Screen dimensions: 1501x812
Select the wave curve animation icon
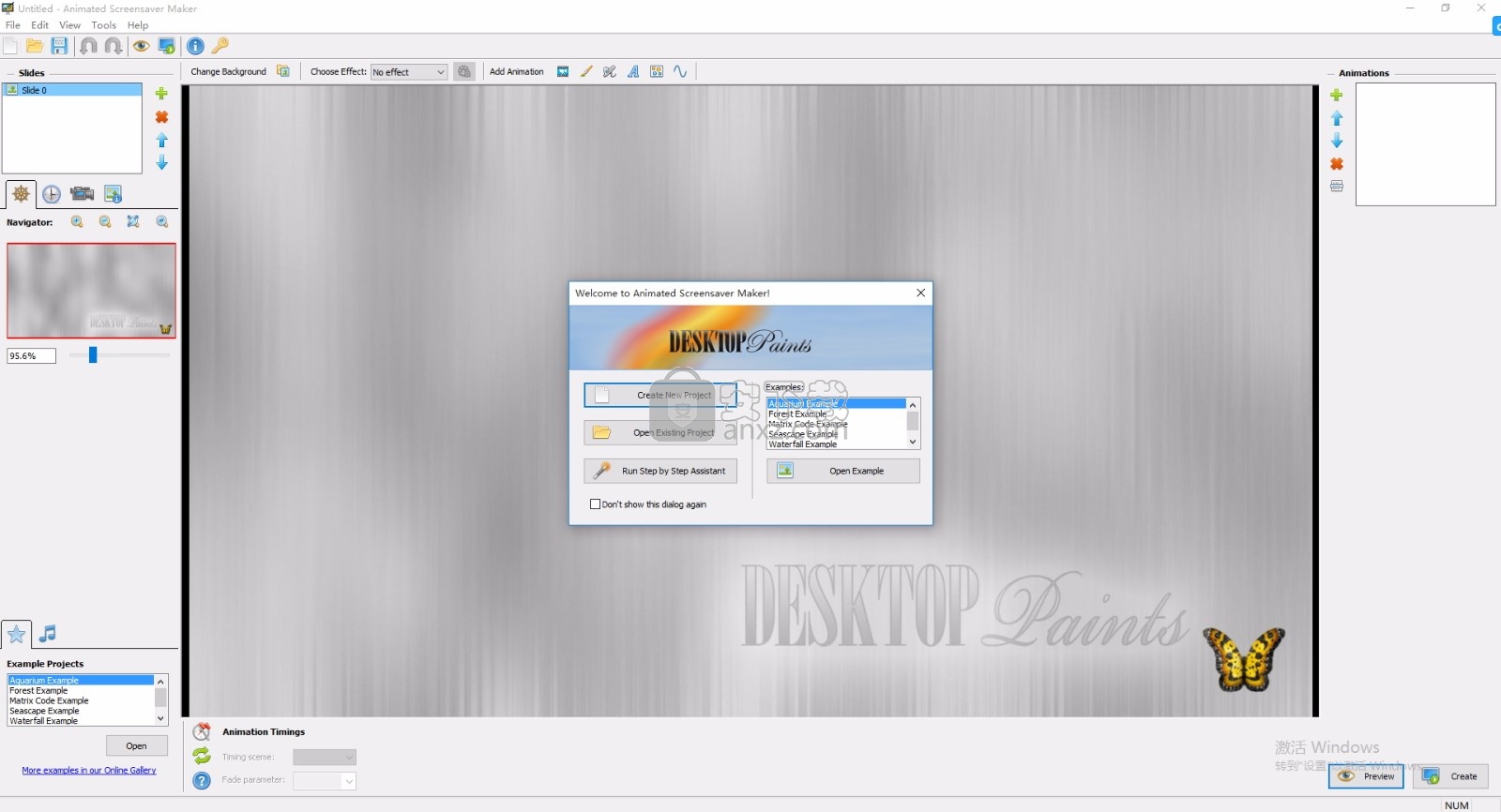(x=680, y=71)
